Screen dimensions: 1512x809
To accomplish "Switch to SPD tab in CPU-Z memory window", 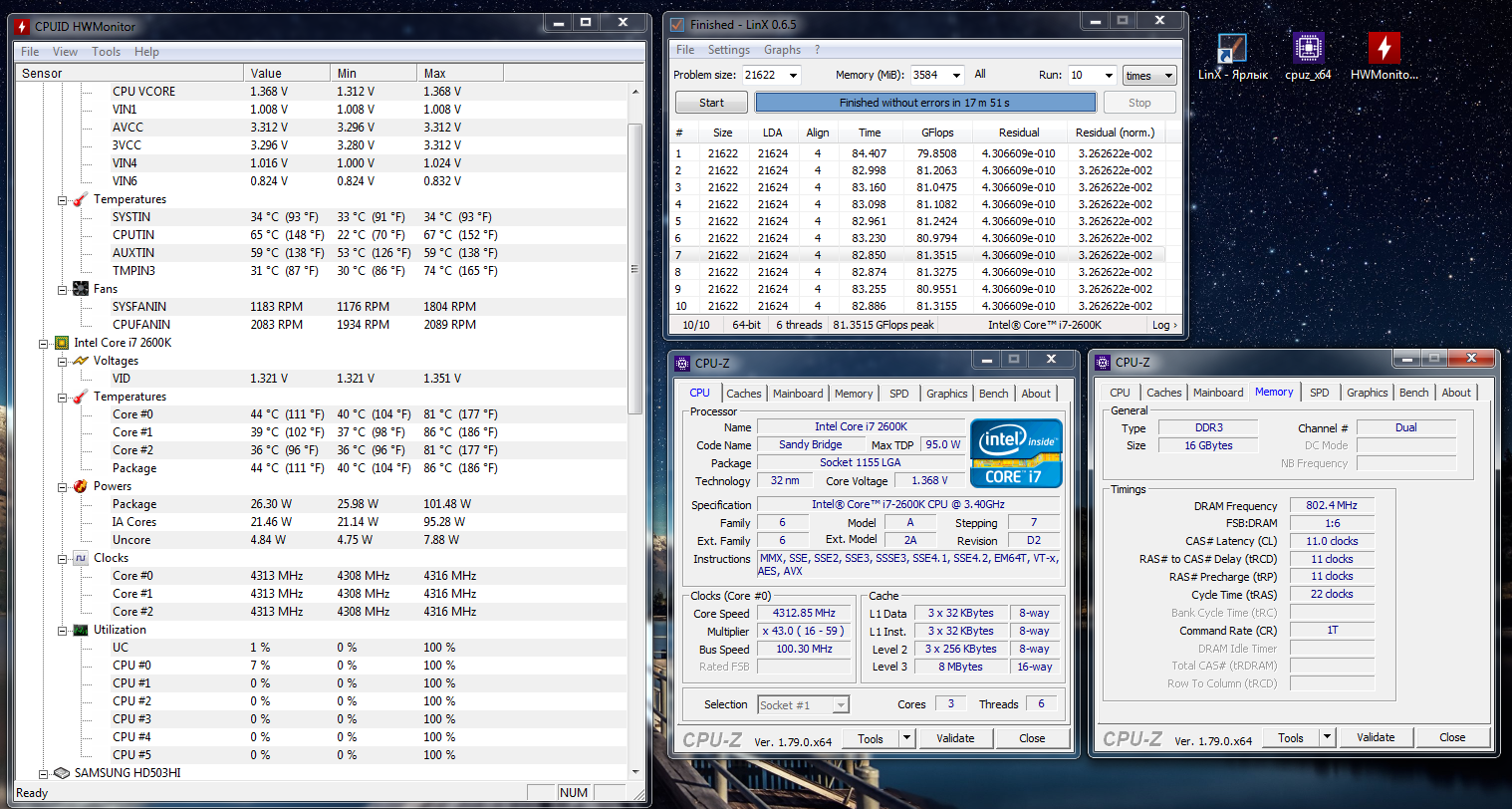I will click(1320, 393).
